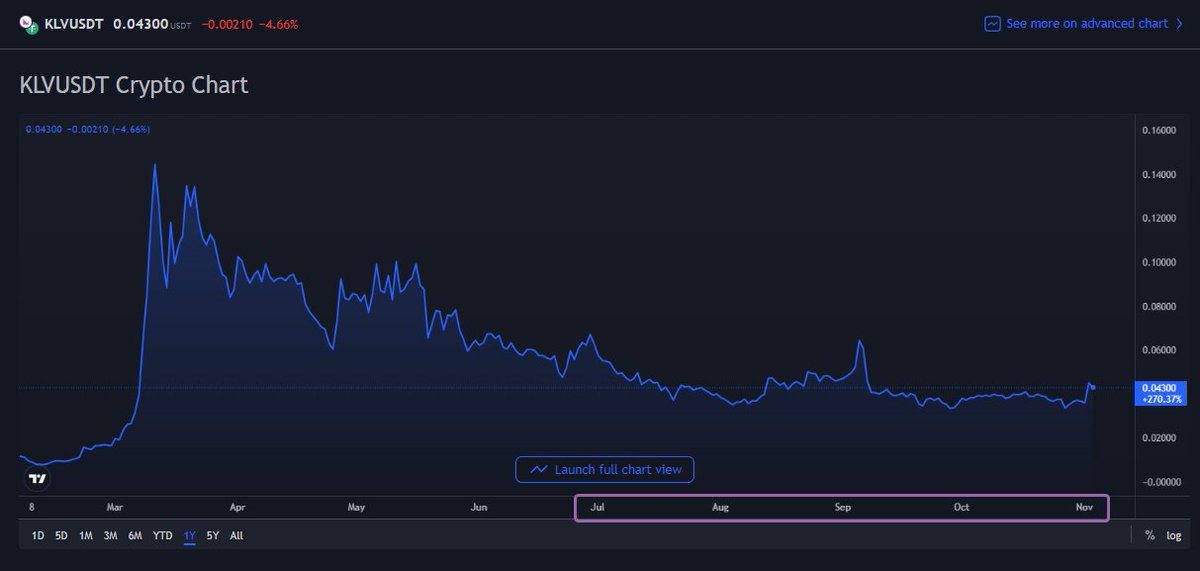
Task: Select the 5Y time range
Action: [x=212, y=536]
